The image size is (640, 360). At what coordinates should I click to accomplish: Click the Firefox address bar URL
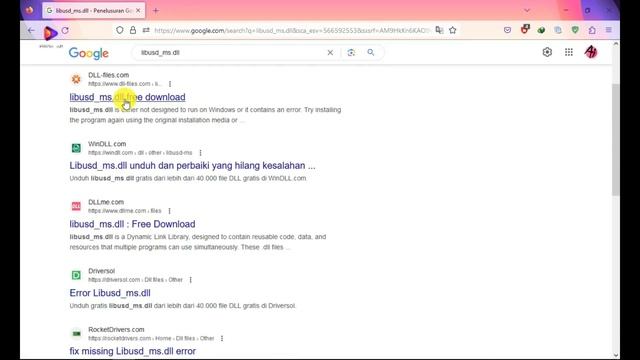point(292,30)
